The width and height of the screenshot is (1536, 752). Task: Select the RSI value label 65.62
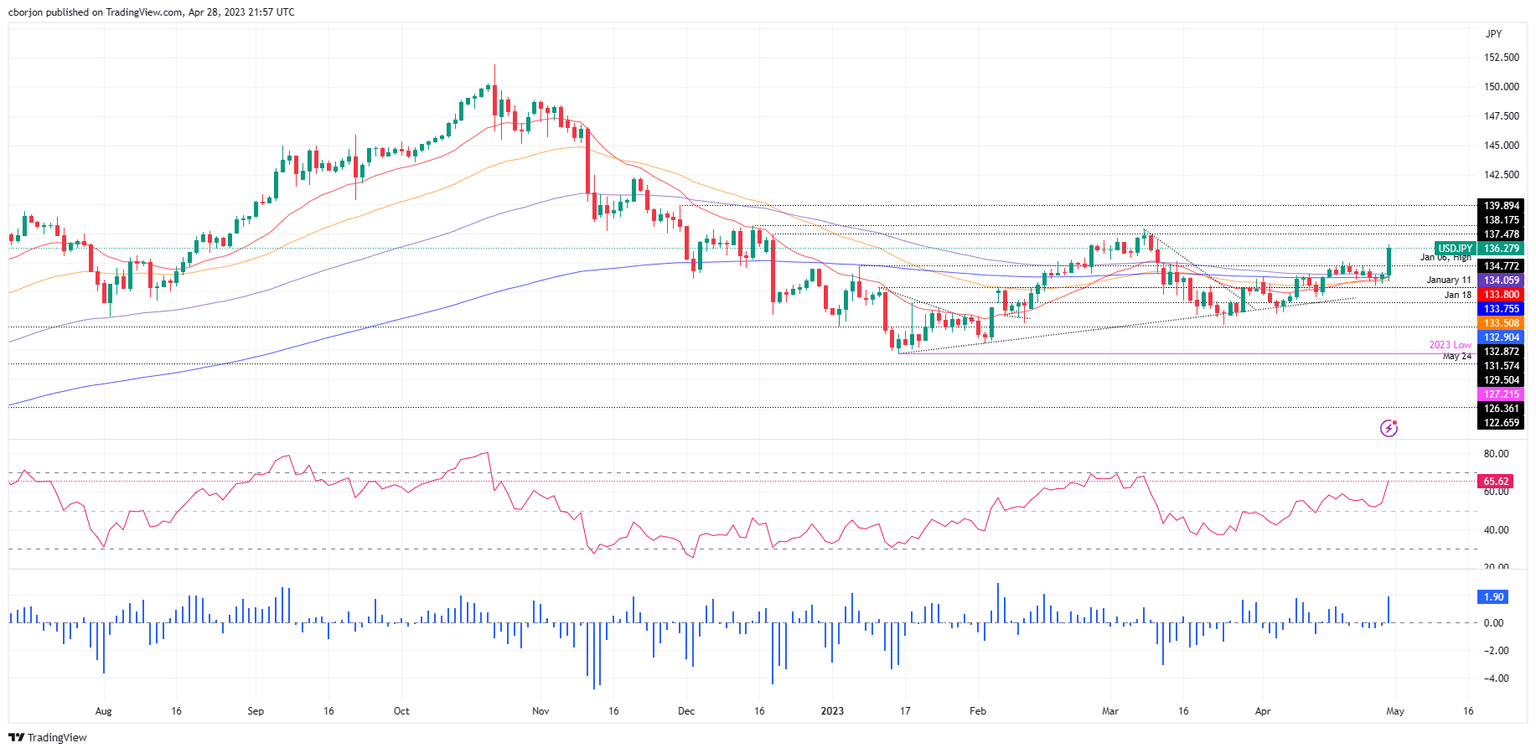tap(1494, 481)
